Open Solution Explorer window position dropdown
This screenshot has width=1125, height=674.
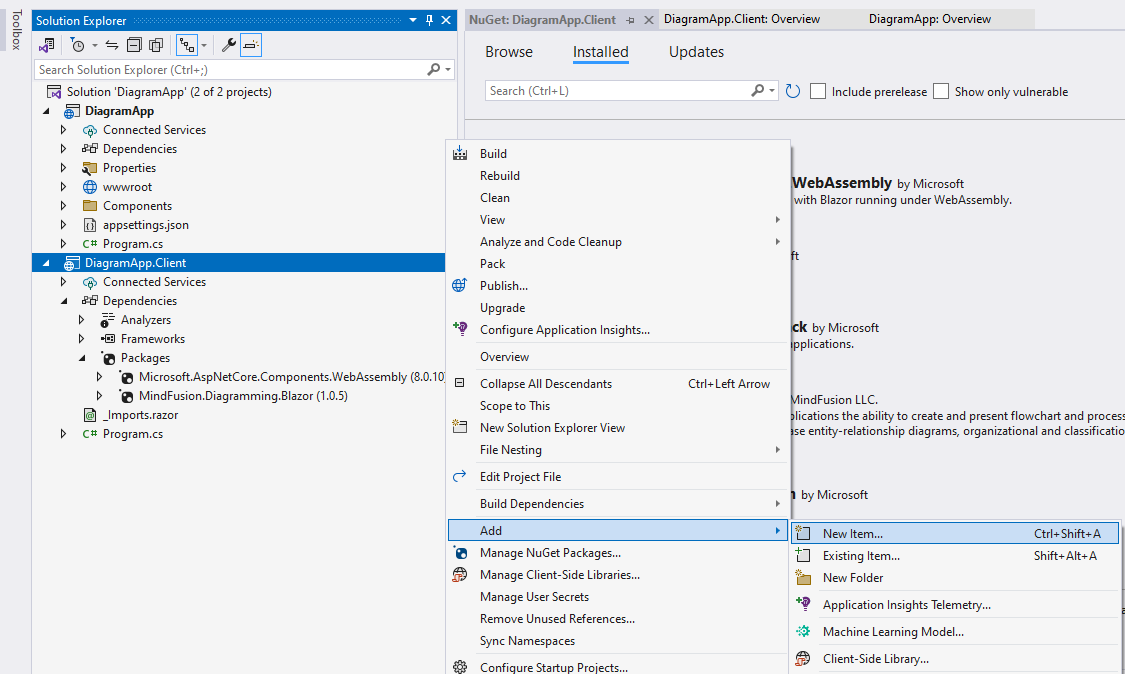point(413,20)
